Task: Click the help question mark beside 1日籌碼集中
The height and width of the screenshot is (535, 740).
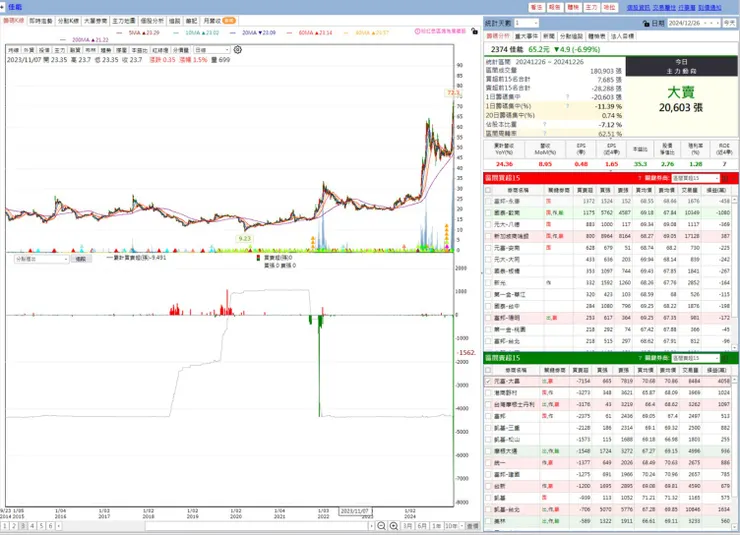Action: tap(568, 97)
